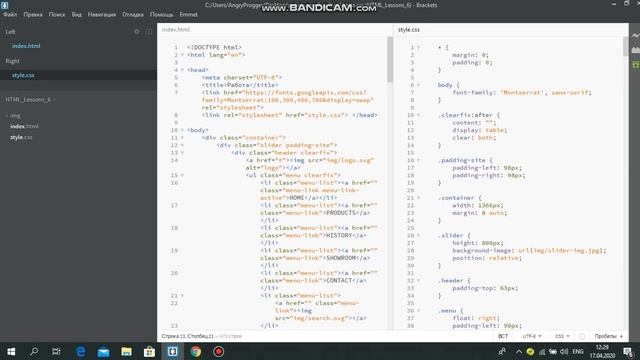Open network status tray icon
The height and width of the screenshot is (360, 640).
pyautogui.click(x=542, y=351)
